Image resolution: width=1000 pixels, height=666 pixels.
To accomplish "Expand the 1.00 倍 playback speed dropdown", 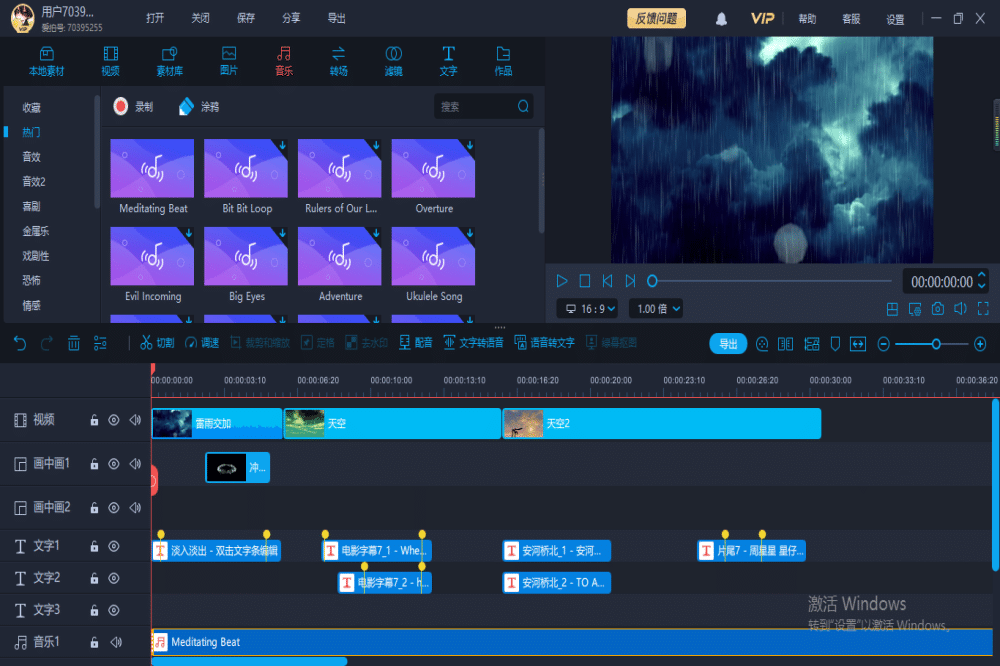I will [656, 309].
